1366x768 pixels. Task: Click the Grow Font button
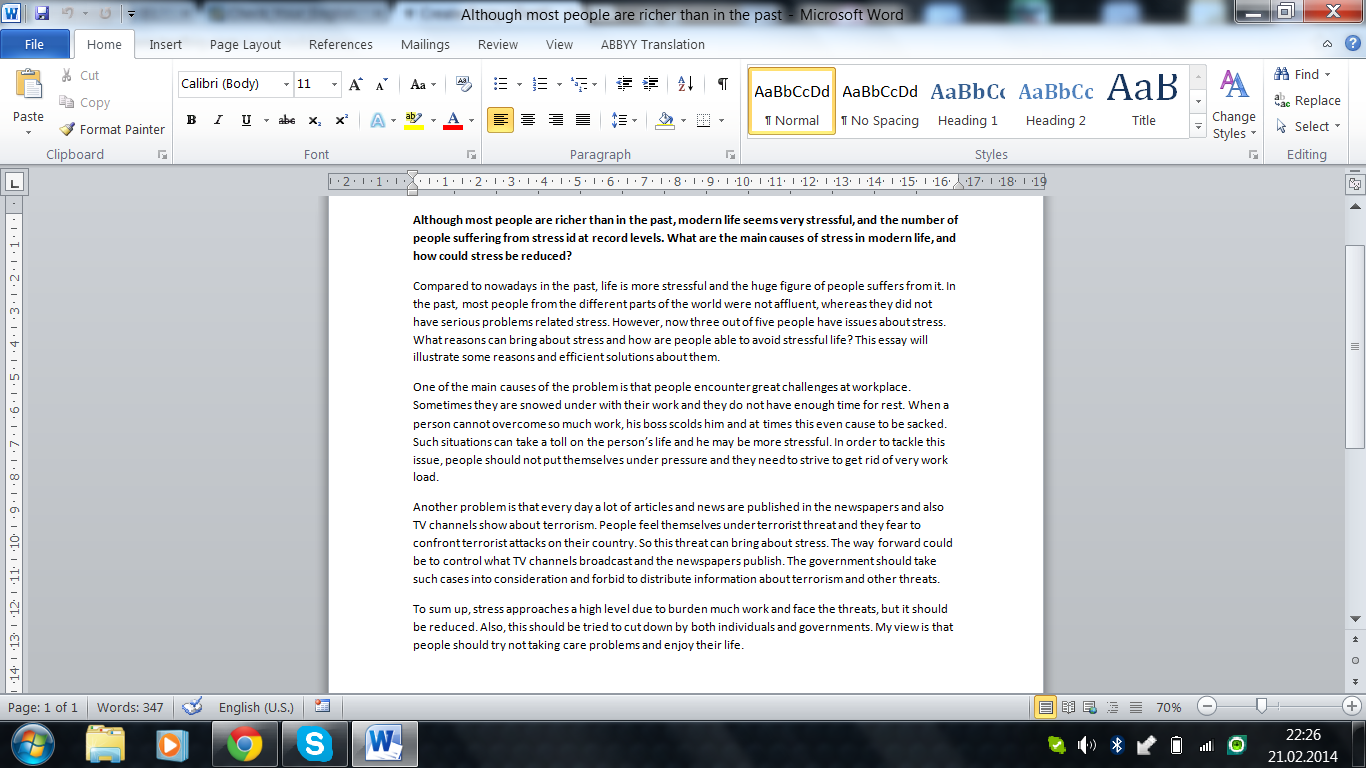click(356, 84)
